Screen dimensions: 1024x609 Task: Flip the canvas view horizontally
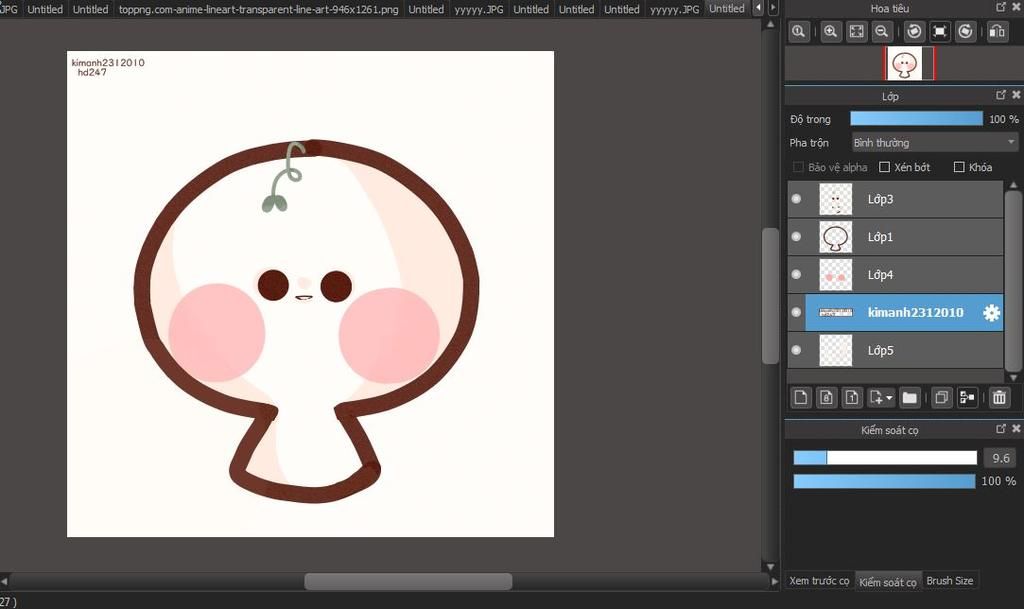(997, 31)
